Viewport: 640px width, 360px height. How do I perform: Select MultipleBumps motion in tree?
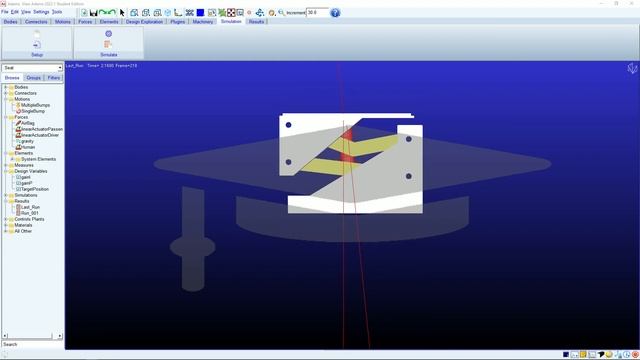33,105
